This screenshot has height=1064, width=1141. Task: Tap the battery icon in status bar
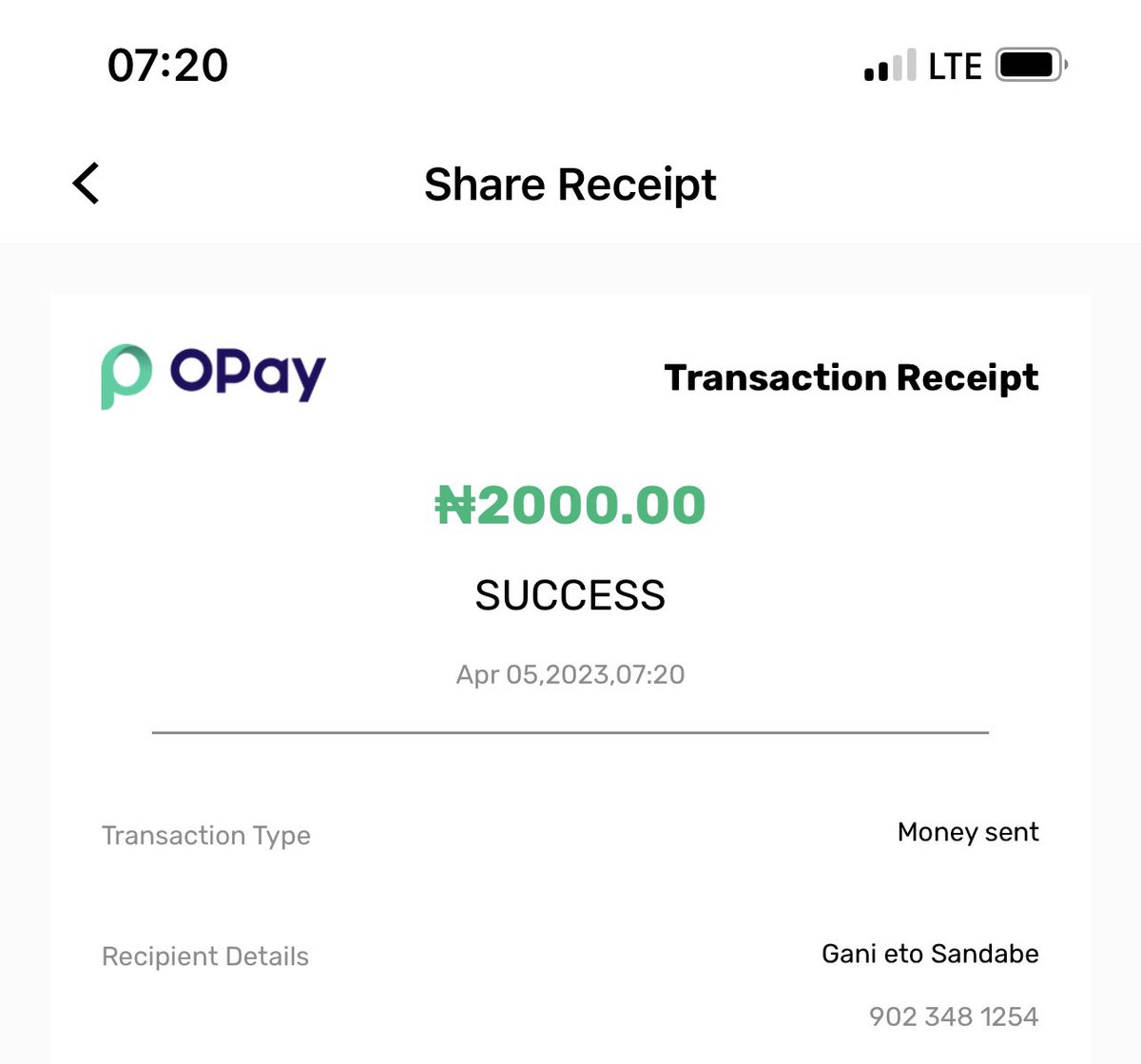[x=1032, y=66]
